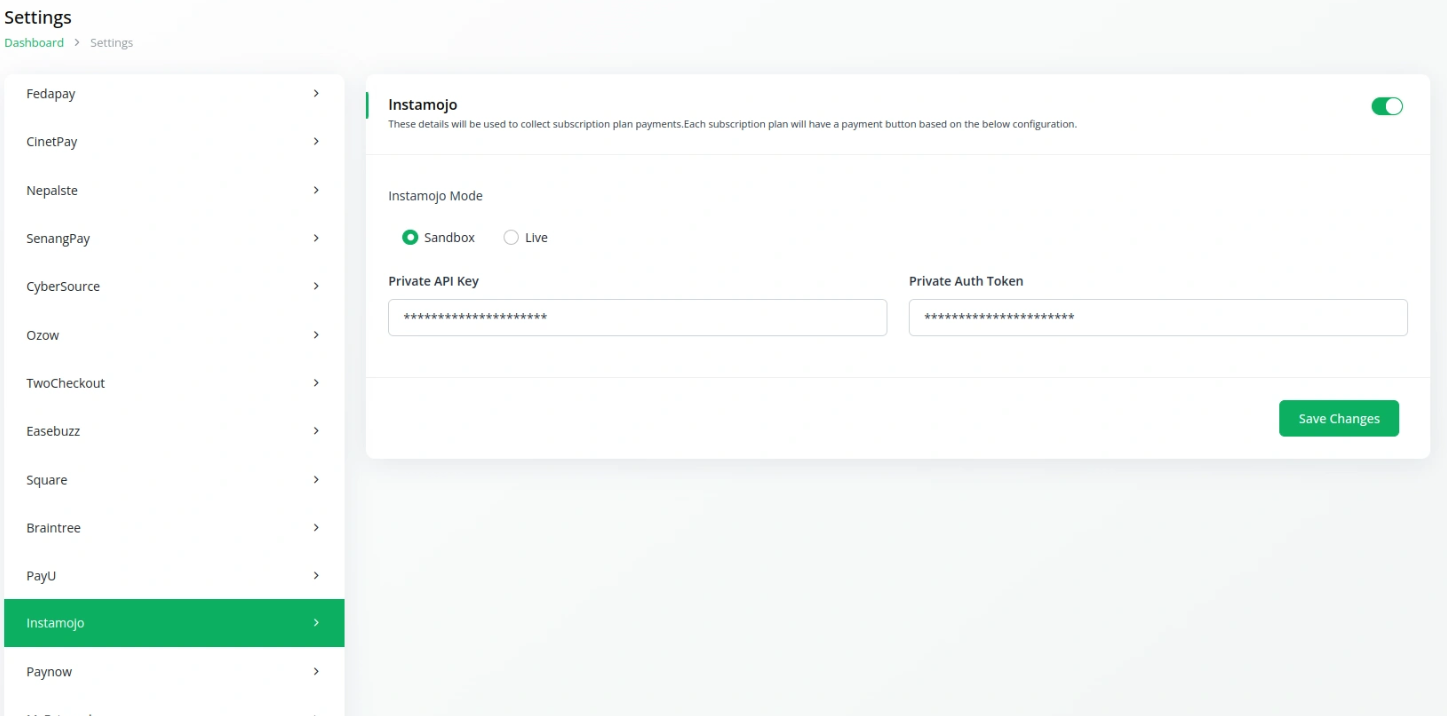Image resolution: width=1447 pixels, height=716 pixels.
Task: Focus the Private API Key field
Action: [637, 317]
